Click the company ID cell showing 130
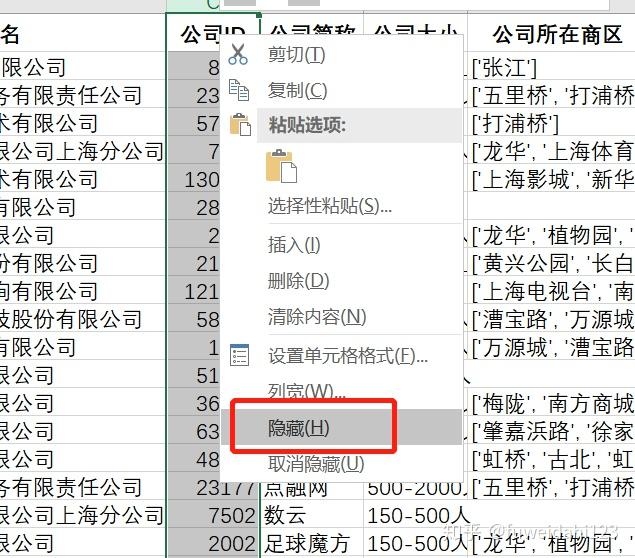 (x=194, y=179)
